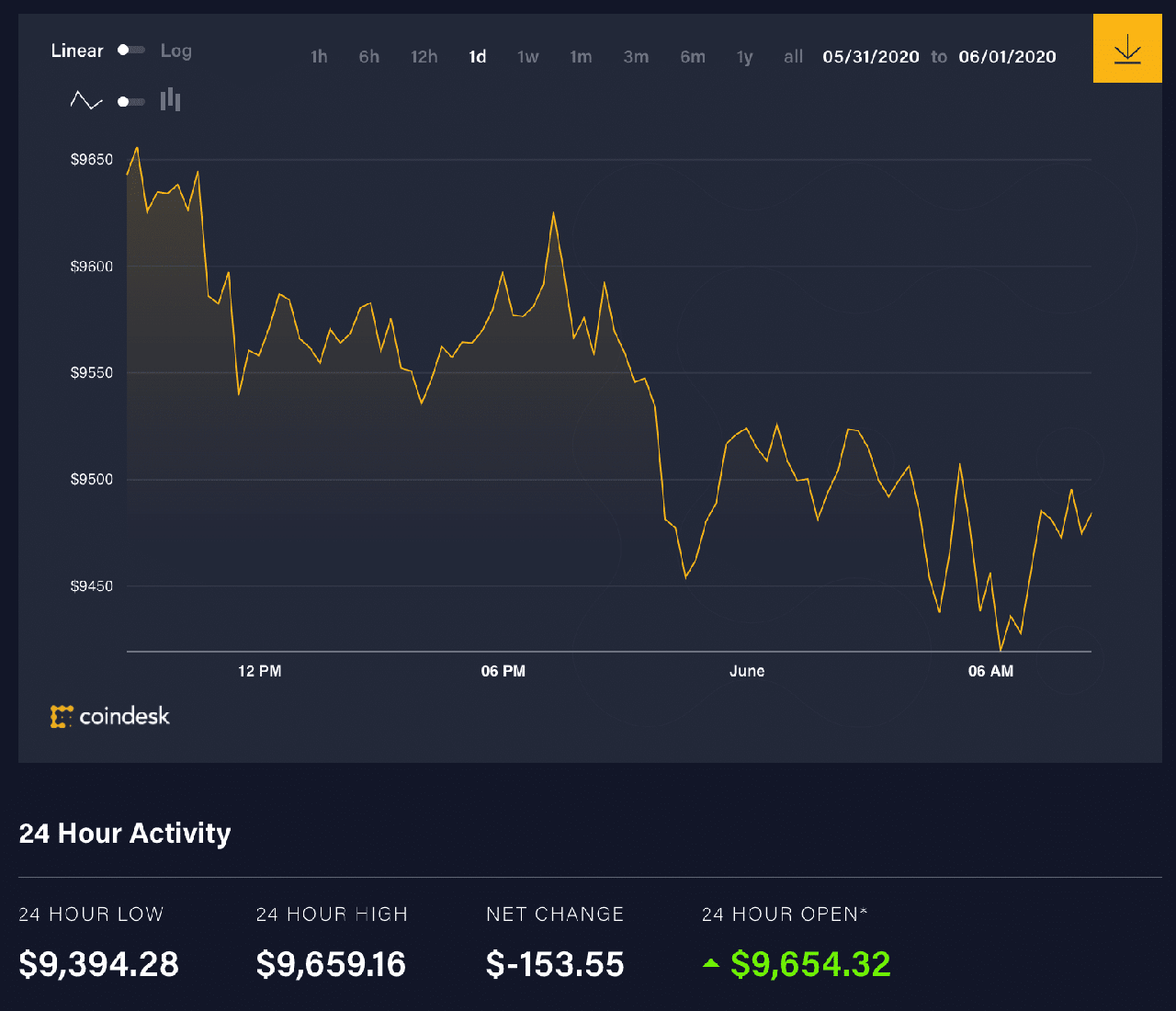
Task: Select the 12h time range
Action: pyautogui.click(x=424, y=57)
